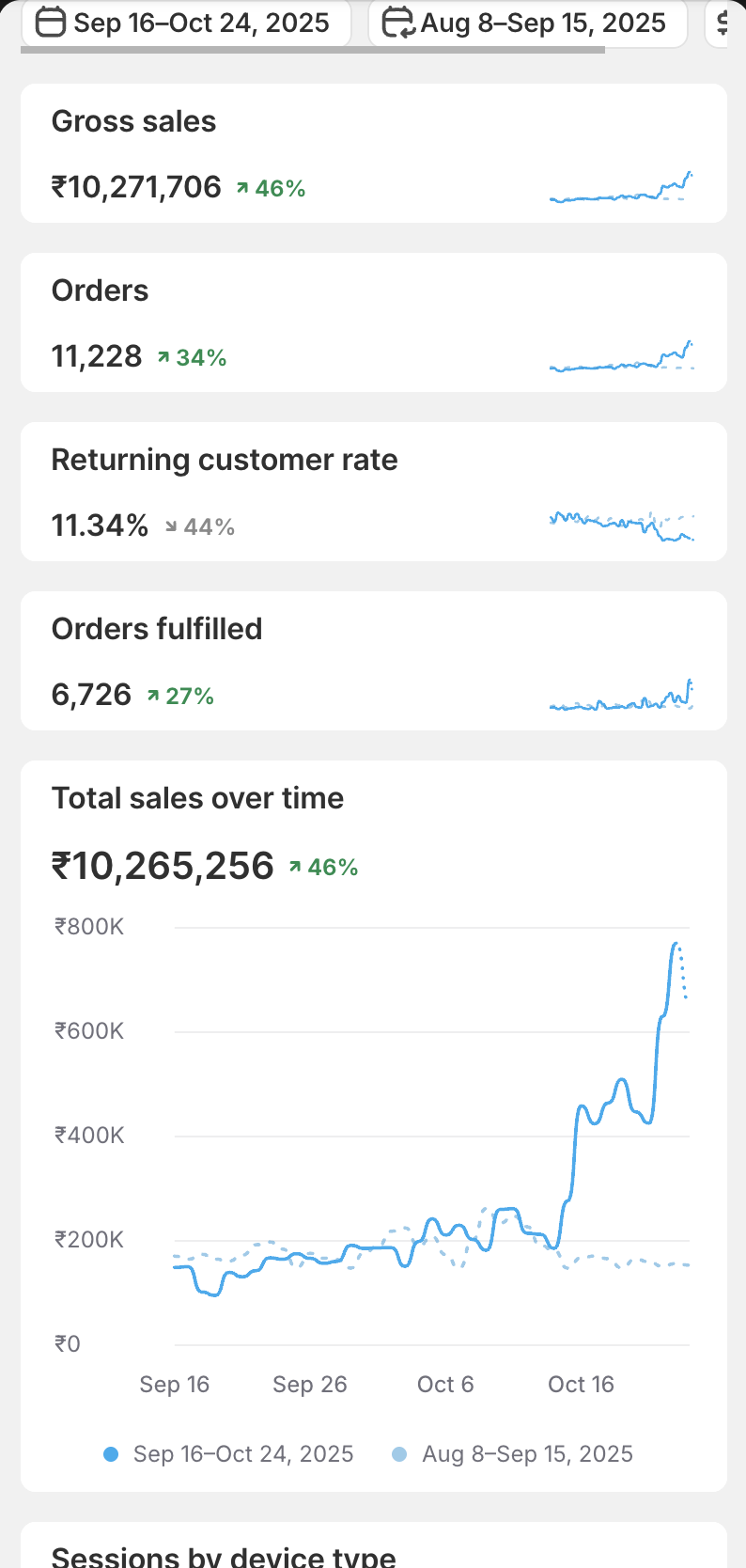
Task: Click the compare calendar icon beside Aug 8–Sep 15
Action: 397,23
